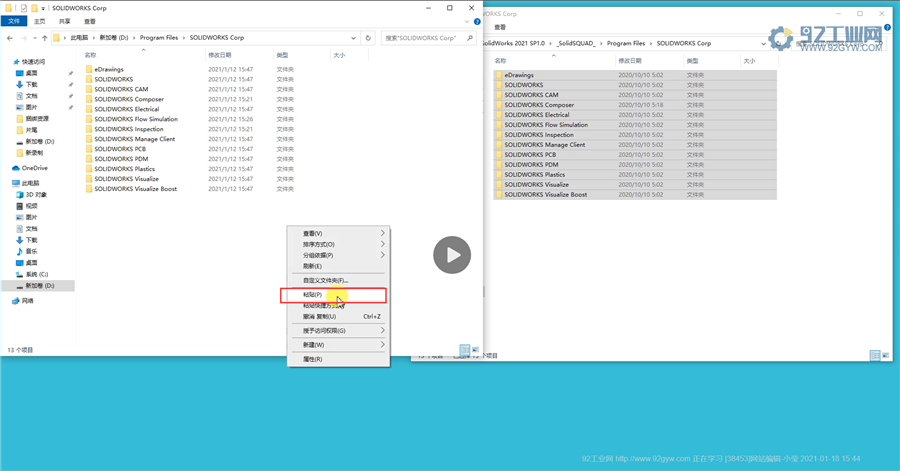Open the quick access toolbar customize dropdown
Image resolution: width=900 pixels, height=471 pixels.
43,9
